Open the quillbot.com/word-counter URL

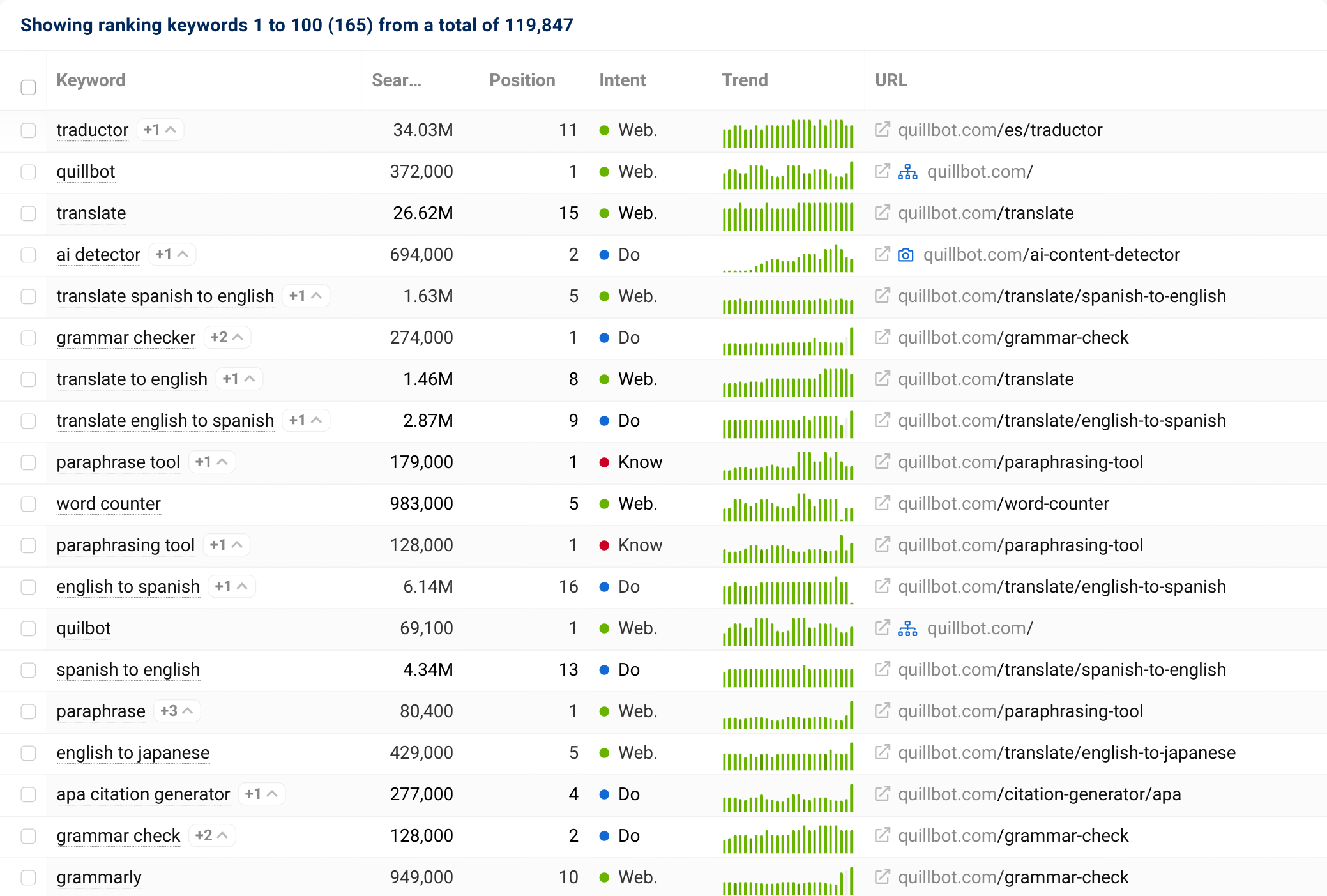[x=1003, y=504]
